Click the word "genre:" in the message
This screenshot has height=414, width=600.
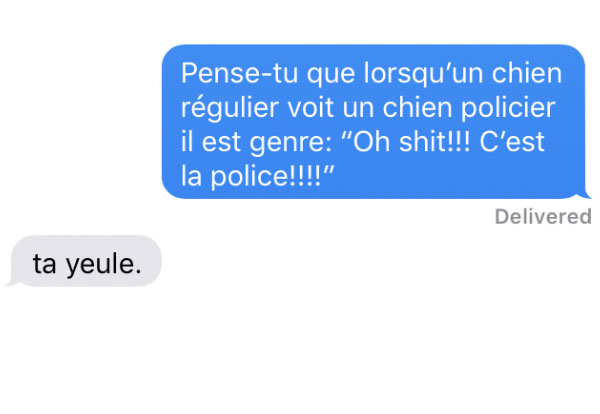pos(290,143)
